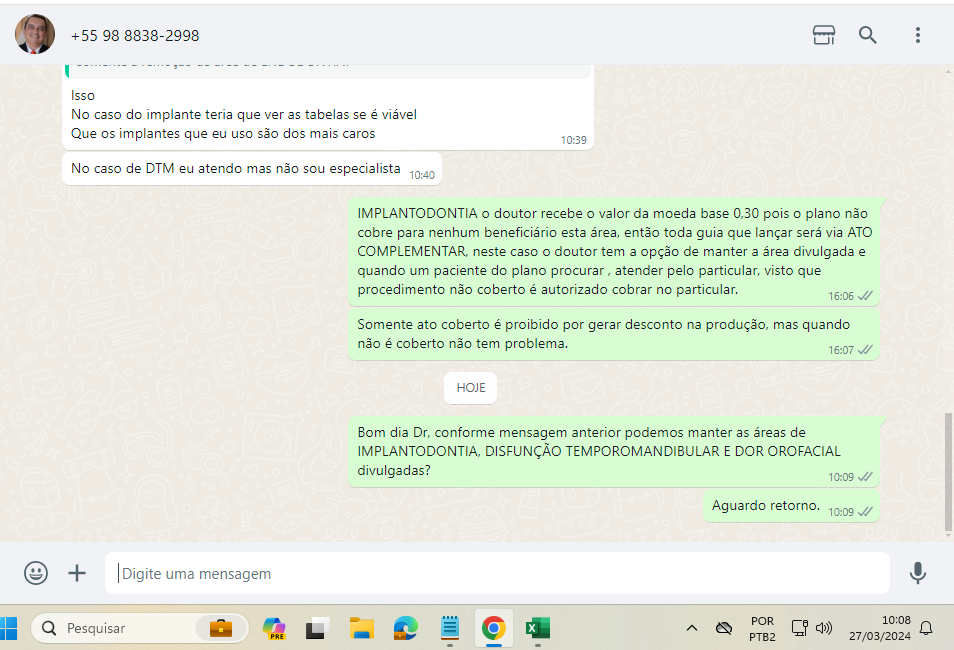
Task: Click the cloud sync-off tray icon
Action: (x=724, y=628)
